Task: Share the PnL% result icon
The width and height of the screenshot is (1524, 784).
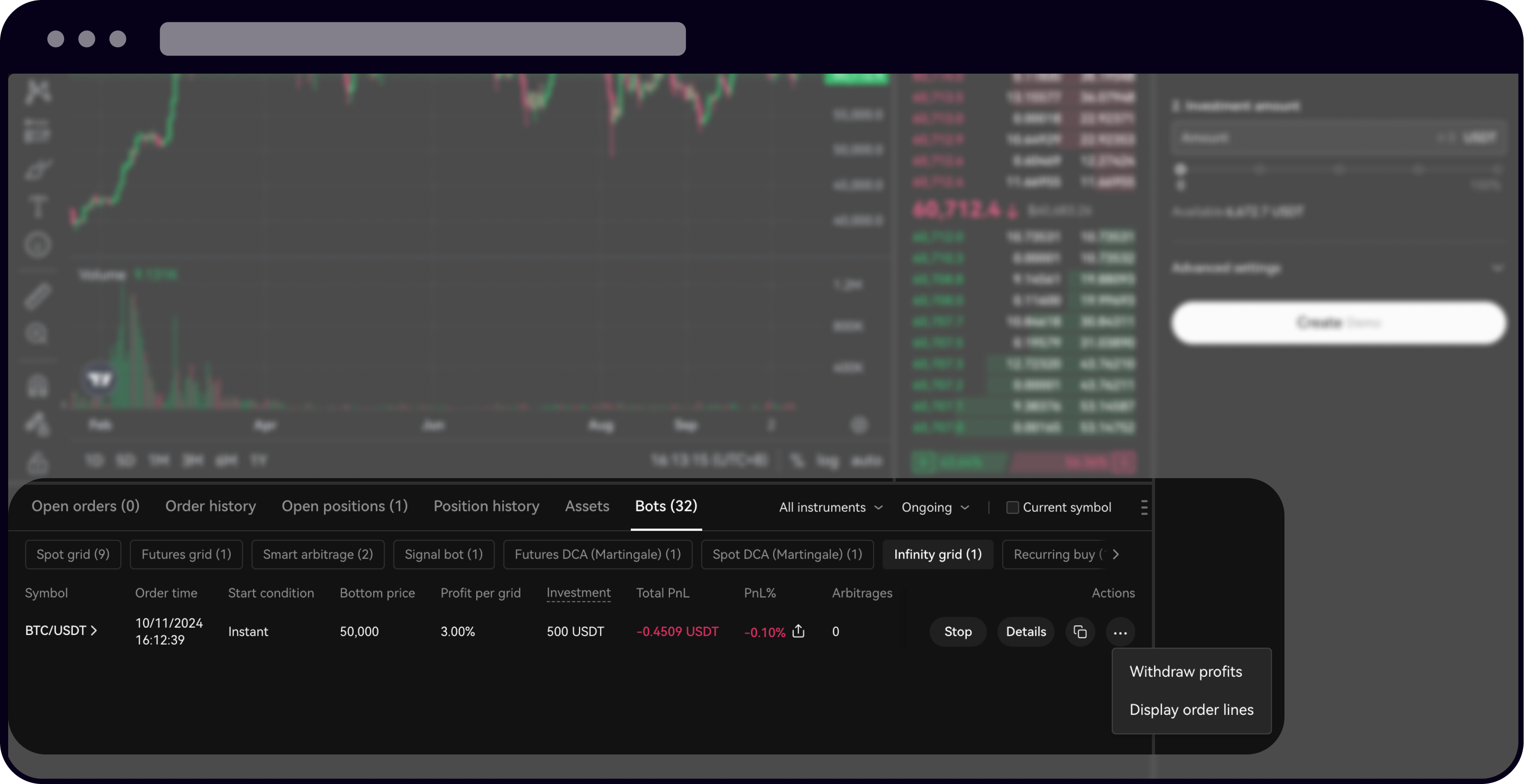Action: click(x=798, y=631)
